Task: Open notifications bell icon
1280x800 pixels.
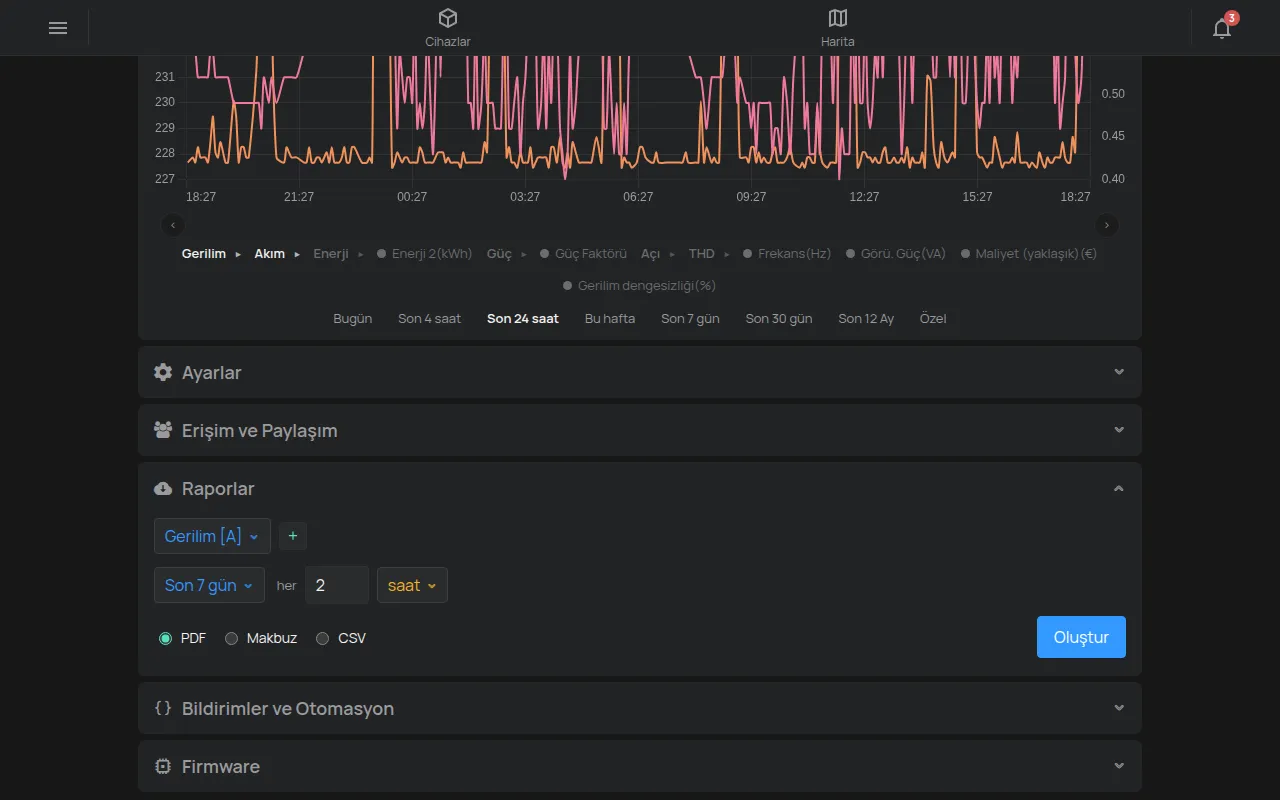Action: tap(1222, 28)
